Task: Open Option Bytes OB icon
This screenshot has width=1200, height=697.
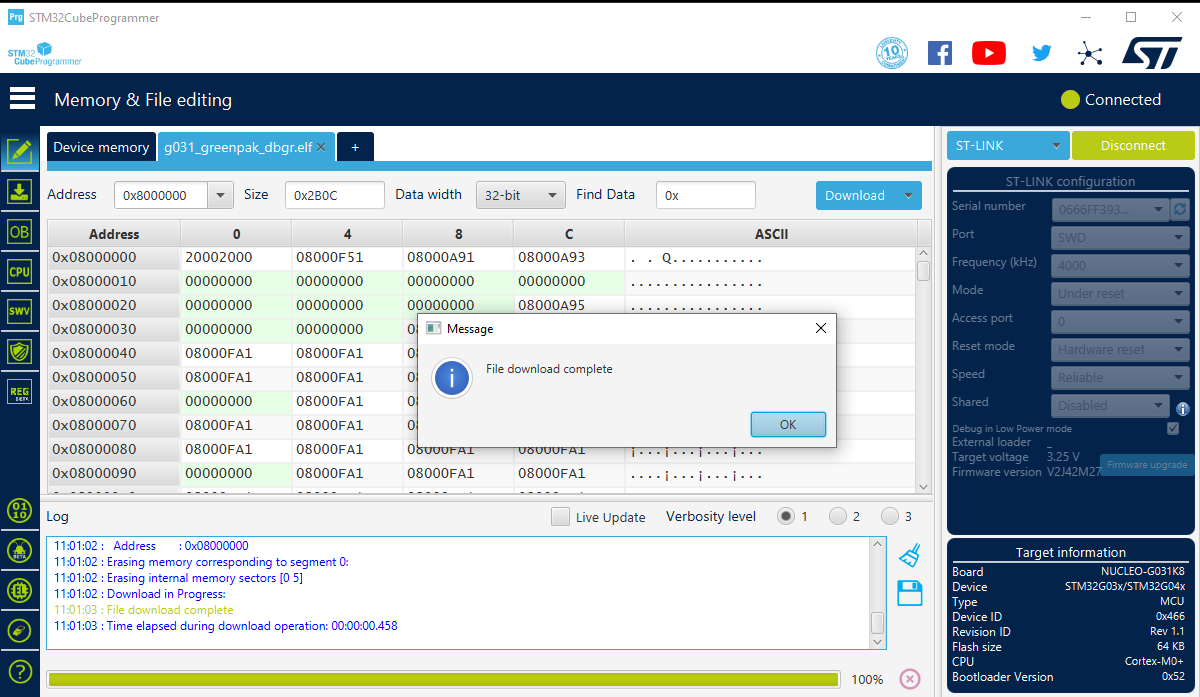Action: (x=19, y=231)
